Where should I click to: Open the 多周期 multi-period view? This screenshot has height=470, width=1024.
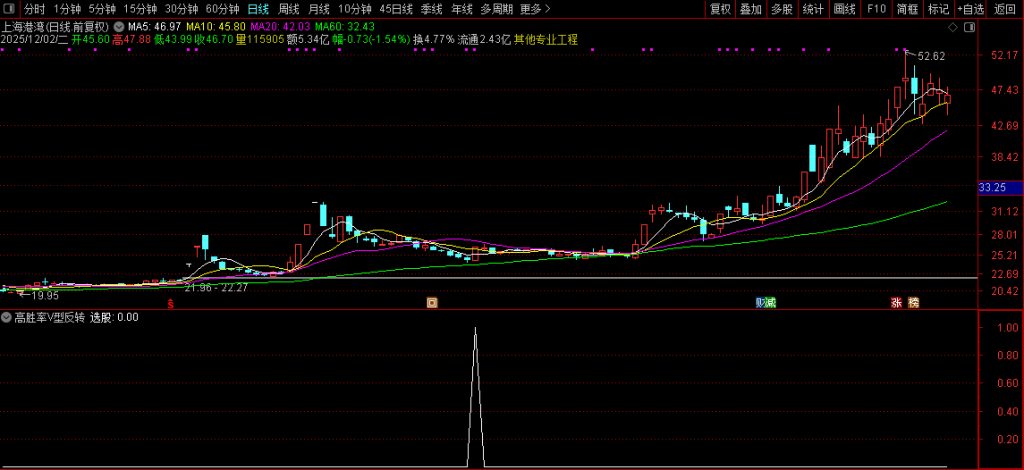[496, 9]
